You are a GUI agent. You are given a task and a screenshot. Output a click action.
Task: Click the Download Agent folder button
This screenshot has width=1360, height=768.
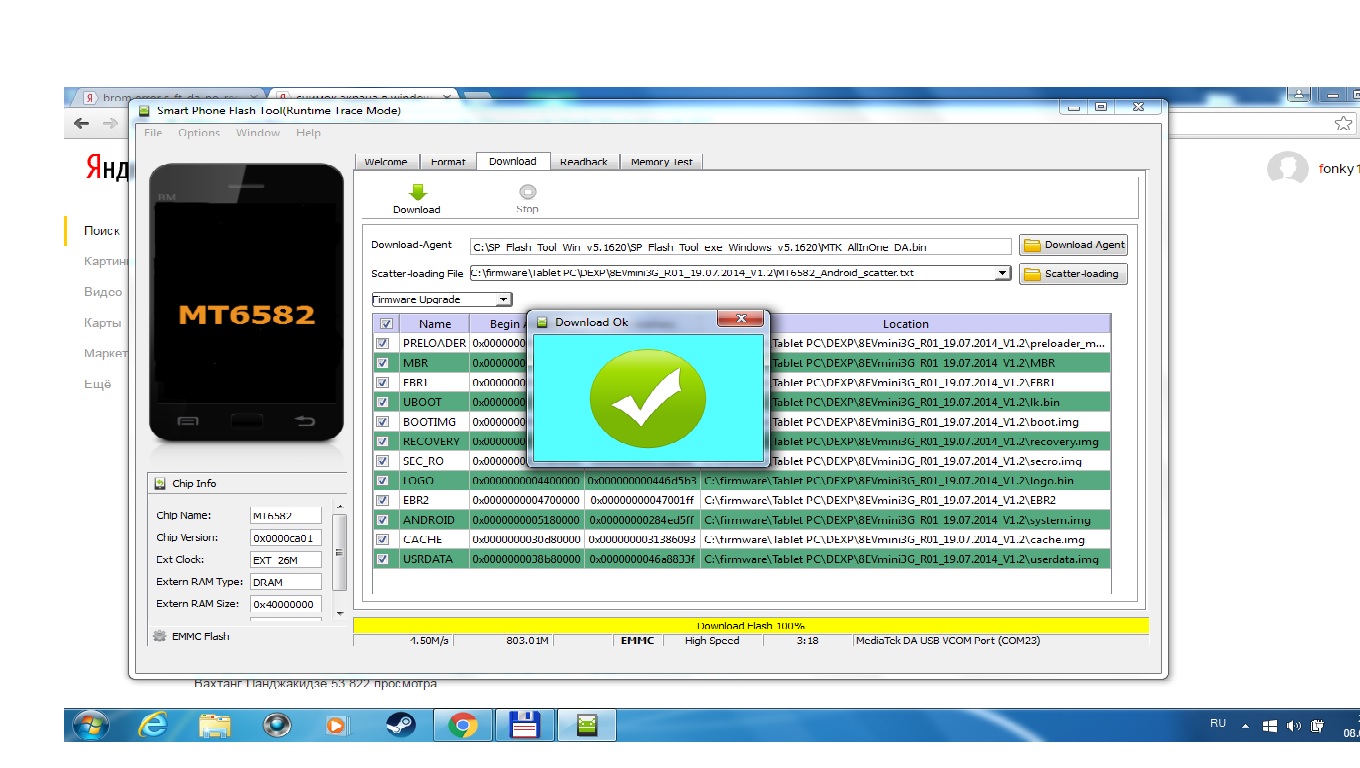pyautogui.click(x=1073, y=245)
